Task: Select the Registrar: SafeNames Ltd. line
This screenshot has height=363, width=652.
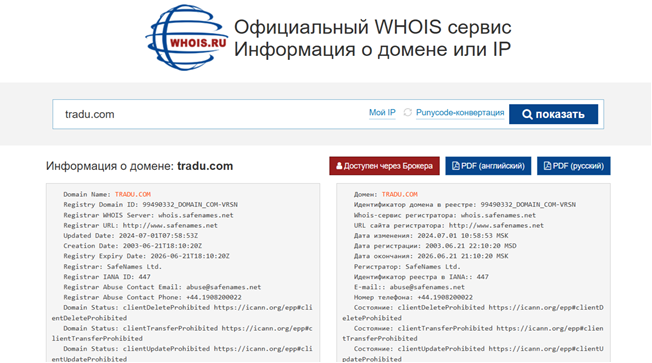Action: (x=113, y=267)
